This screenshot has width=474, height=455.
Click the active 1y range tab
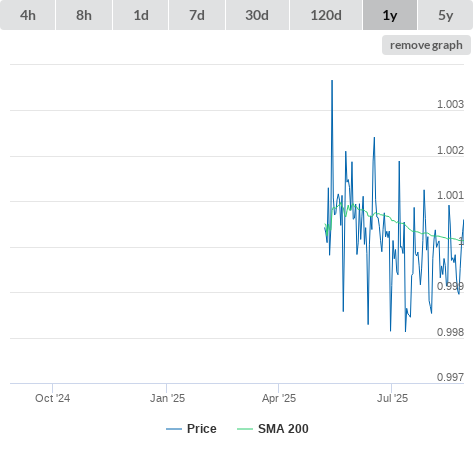pos(390,15)
